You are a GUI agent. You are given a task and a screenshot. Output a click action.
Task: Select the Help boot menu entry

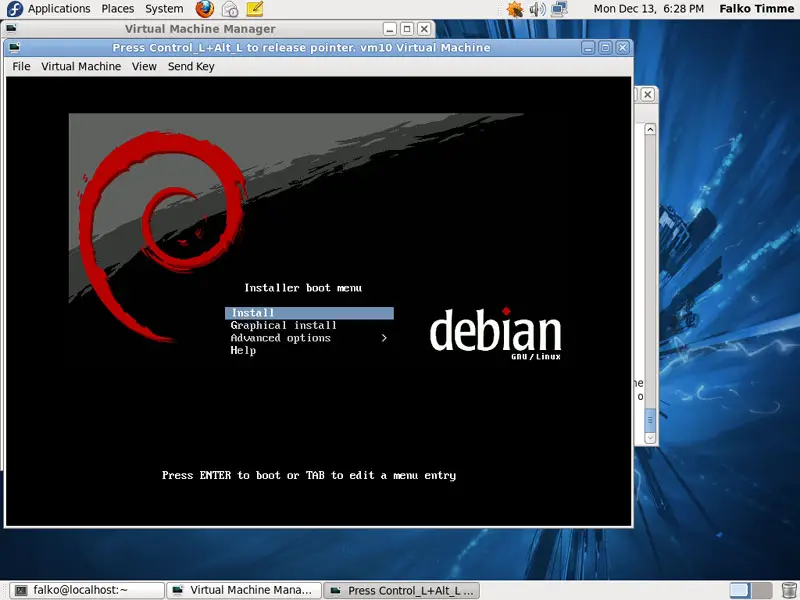[243, 351]
